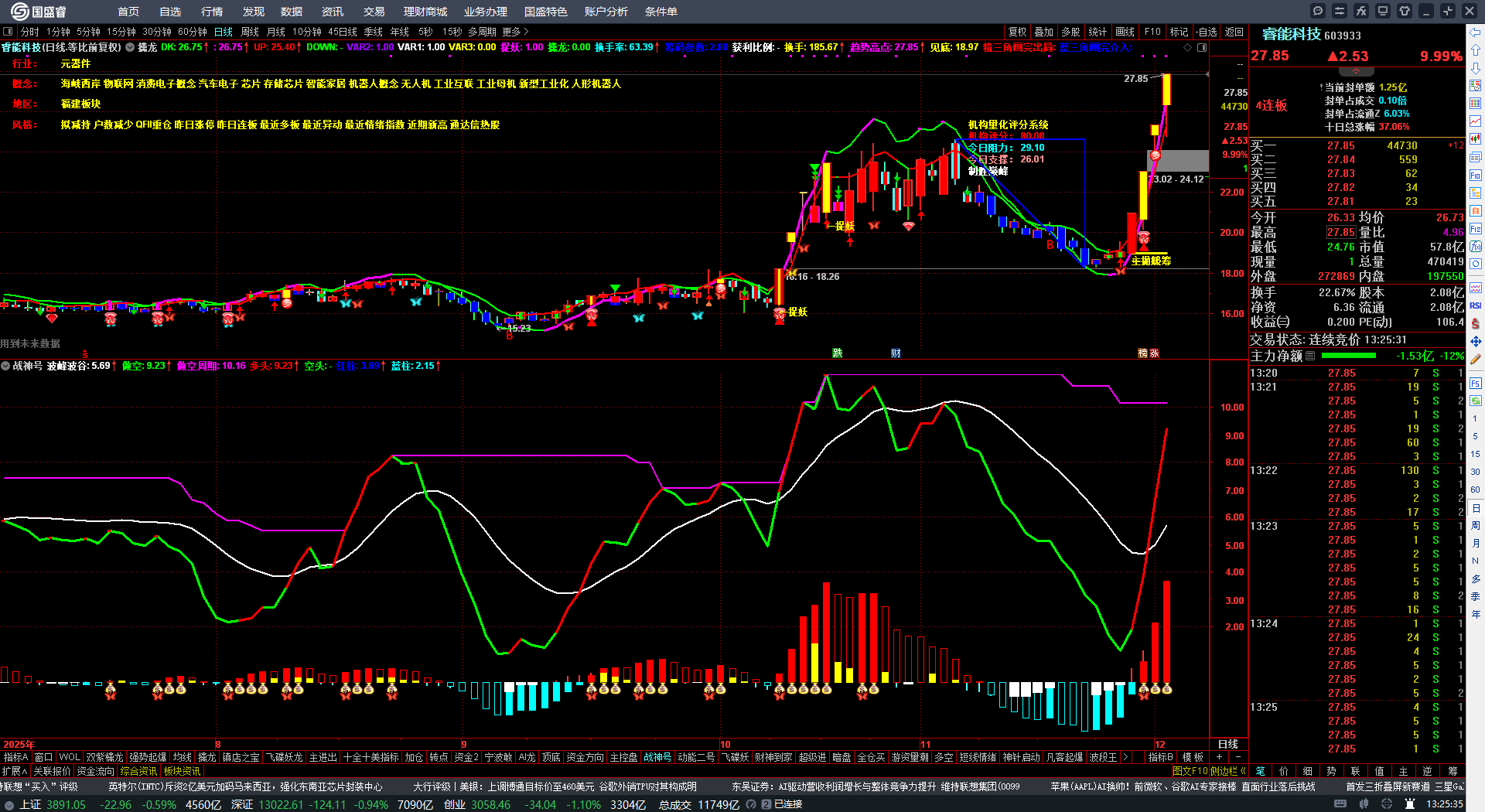Toggle 叠加 overlay option in chart toolbar

[1043, 32]
